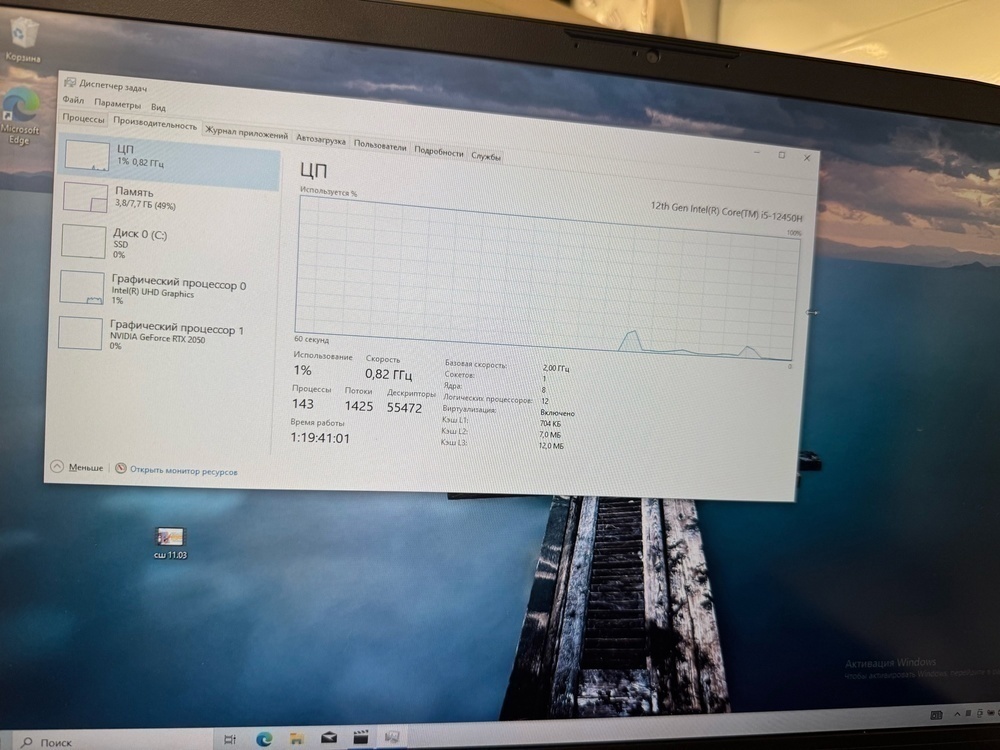Image resolution: width=1000 pixels, height=750 pixels.
Task: Open Открыть монитор ресурсов link
Action: click(184, 471)
